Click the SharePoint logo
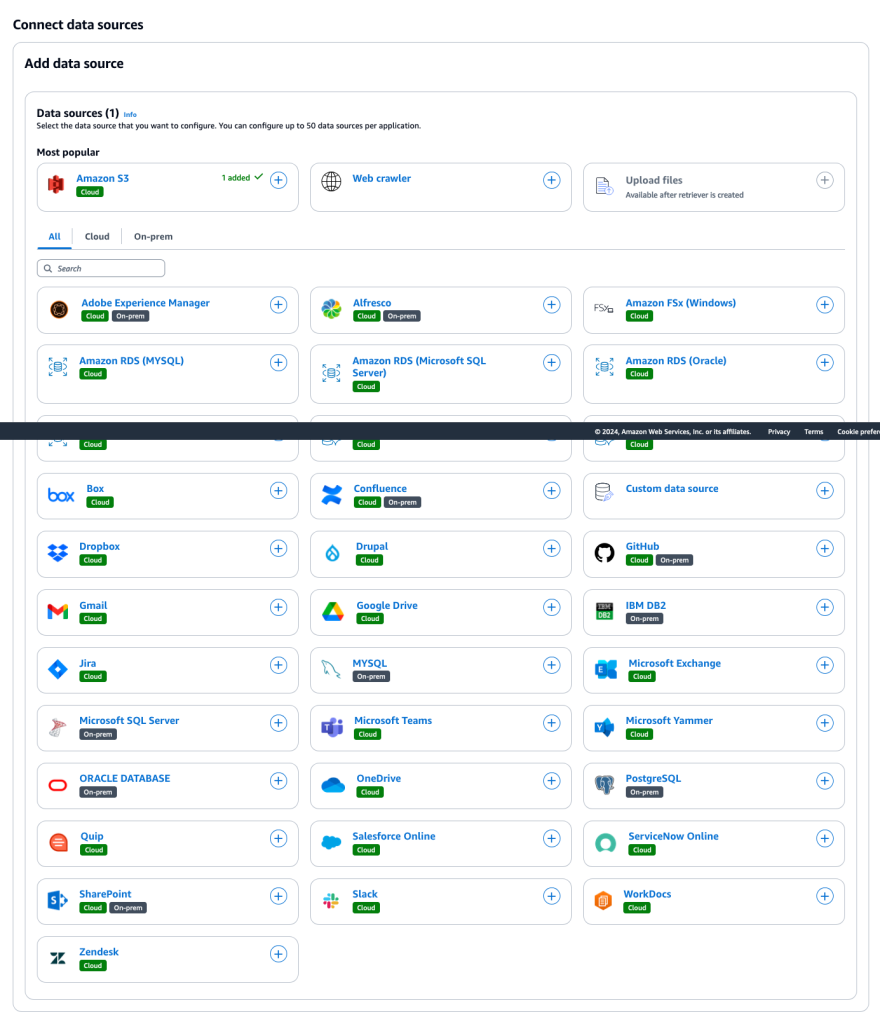Viewport: 880px width, 1024px height. coord(58,901)
